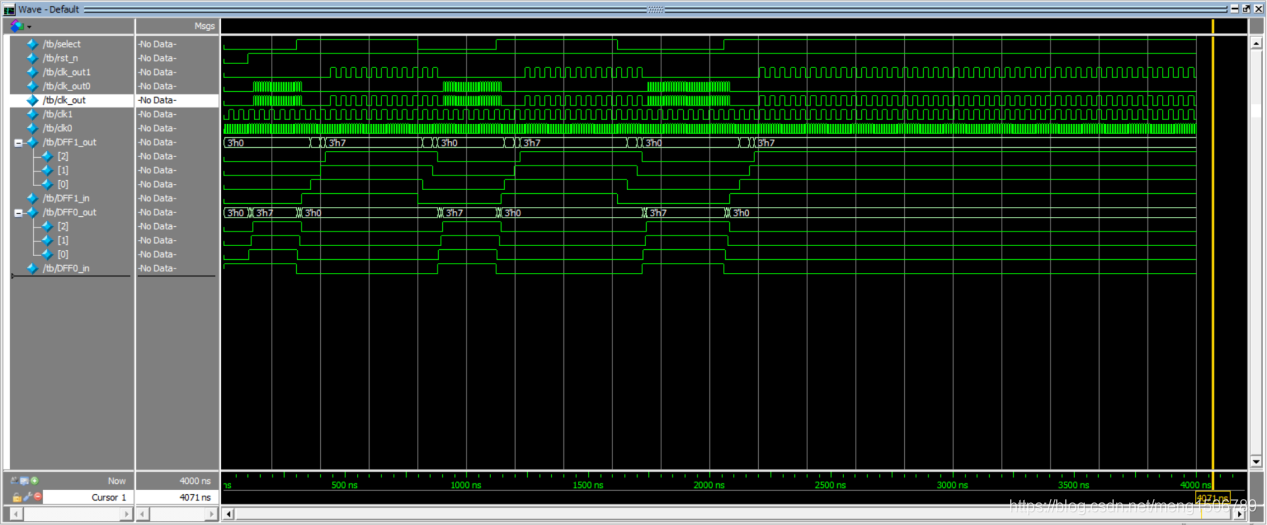Toggle the lock icon for Cursor 1
The width and height of the screenshot is (1267, 525).
coord(17,497)
